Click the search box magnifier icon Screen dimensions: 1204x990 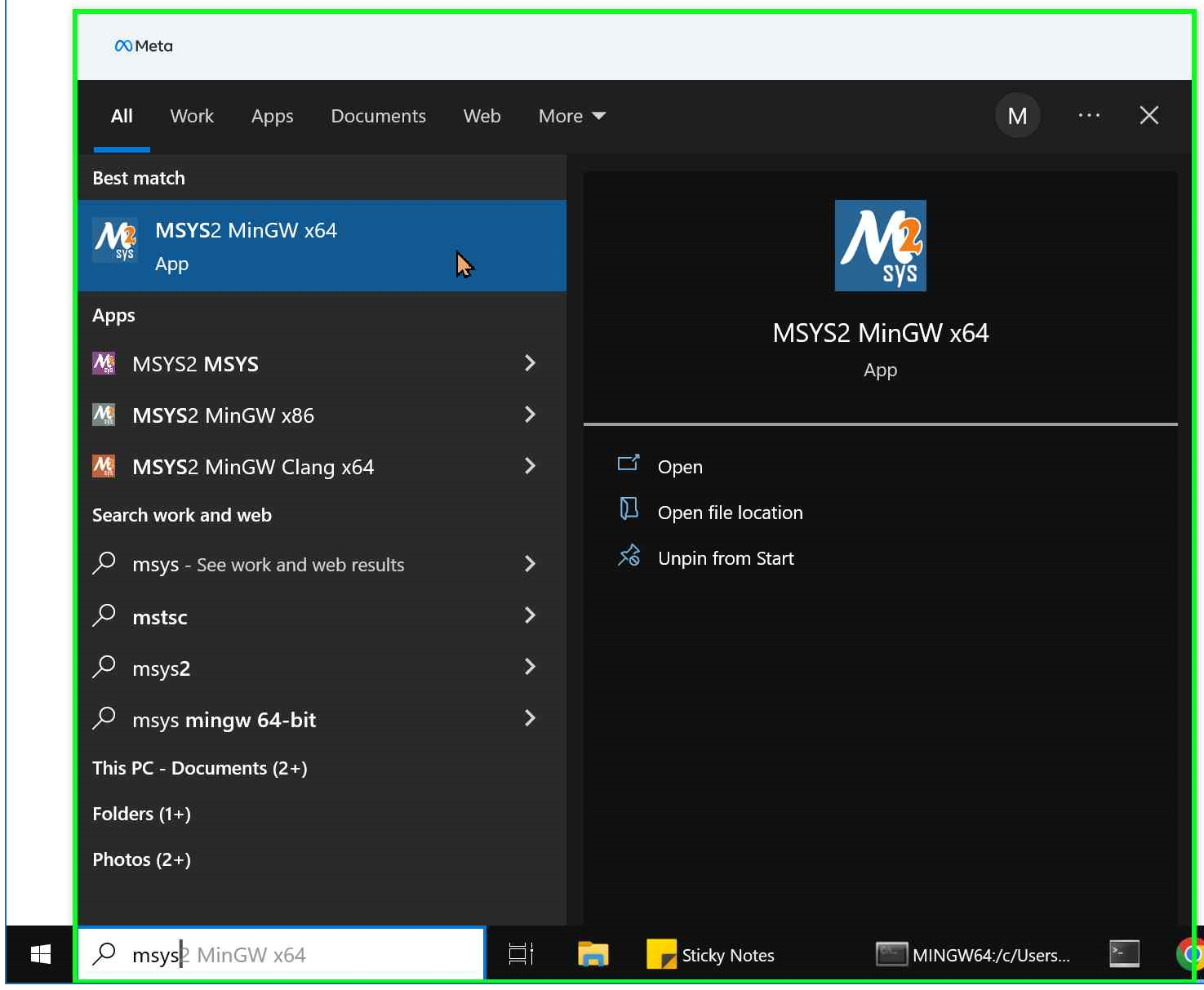[x=104, y=953]
